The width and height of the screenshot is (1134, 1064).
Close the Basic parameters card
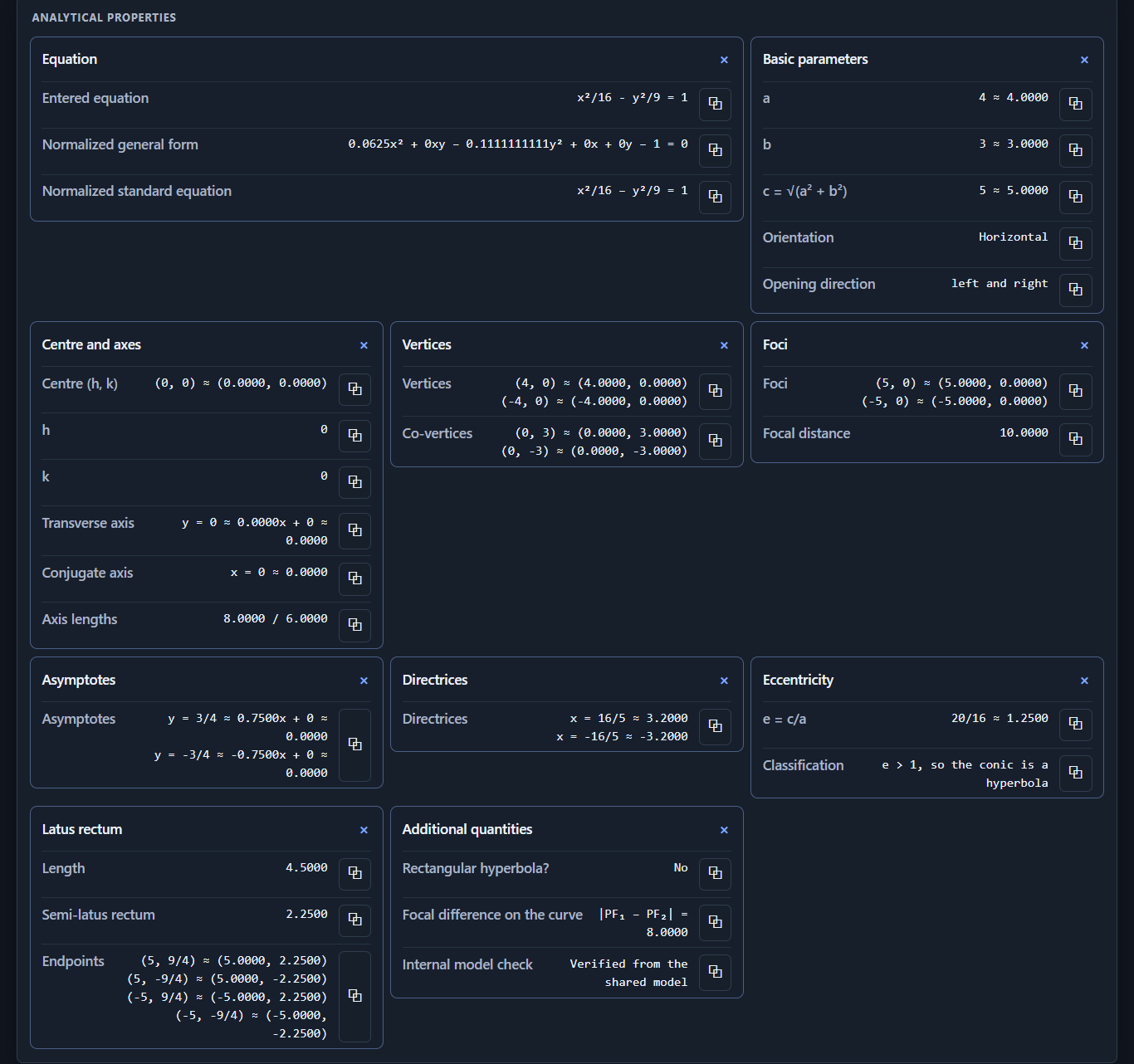point(1084,60)
